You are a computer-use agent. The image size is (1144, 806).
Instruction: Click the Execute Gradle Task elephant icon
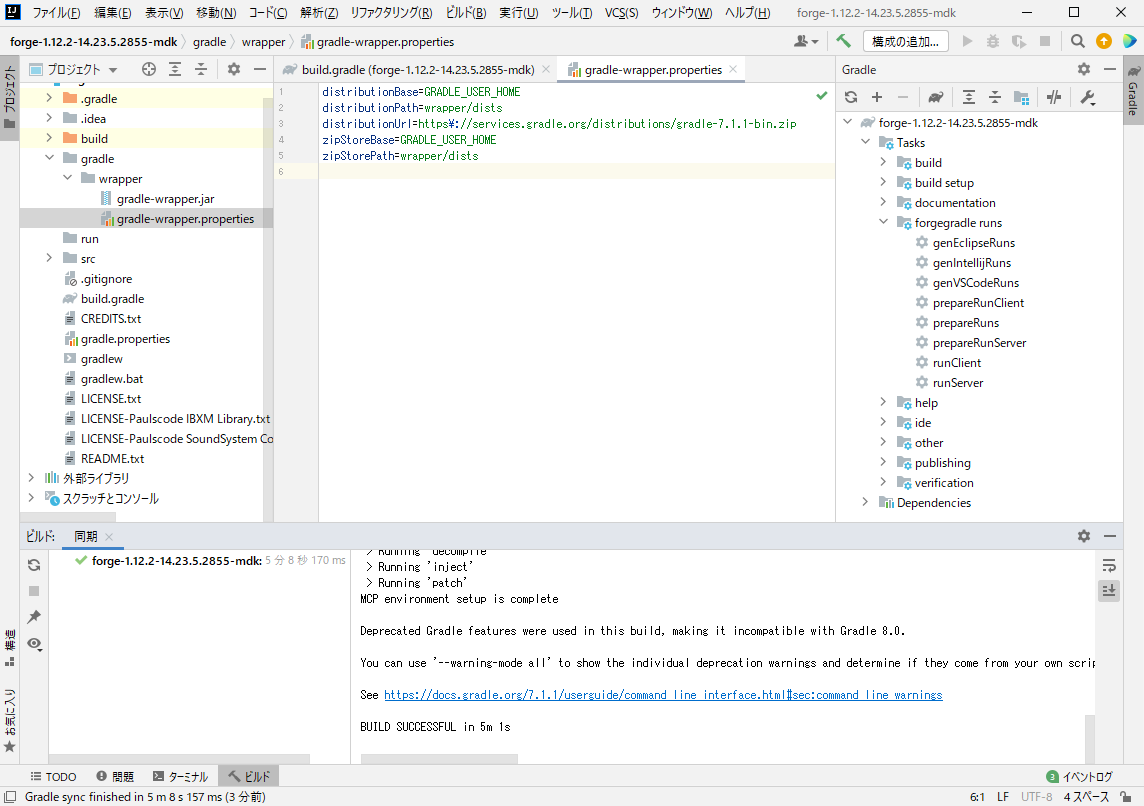coord(936,97)
